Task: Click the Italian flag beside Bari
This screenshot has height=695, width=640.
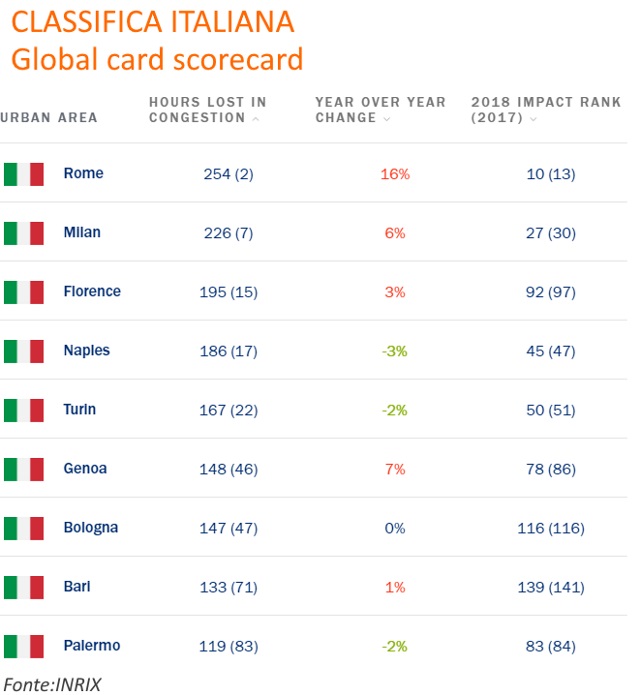Action: tap(23, 587)
